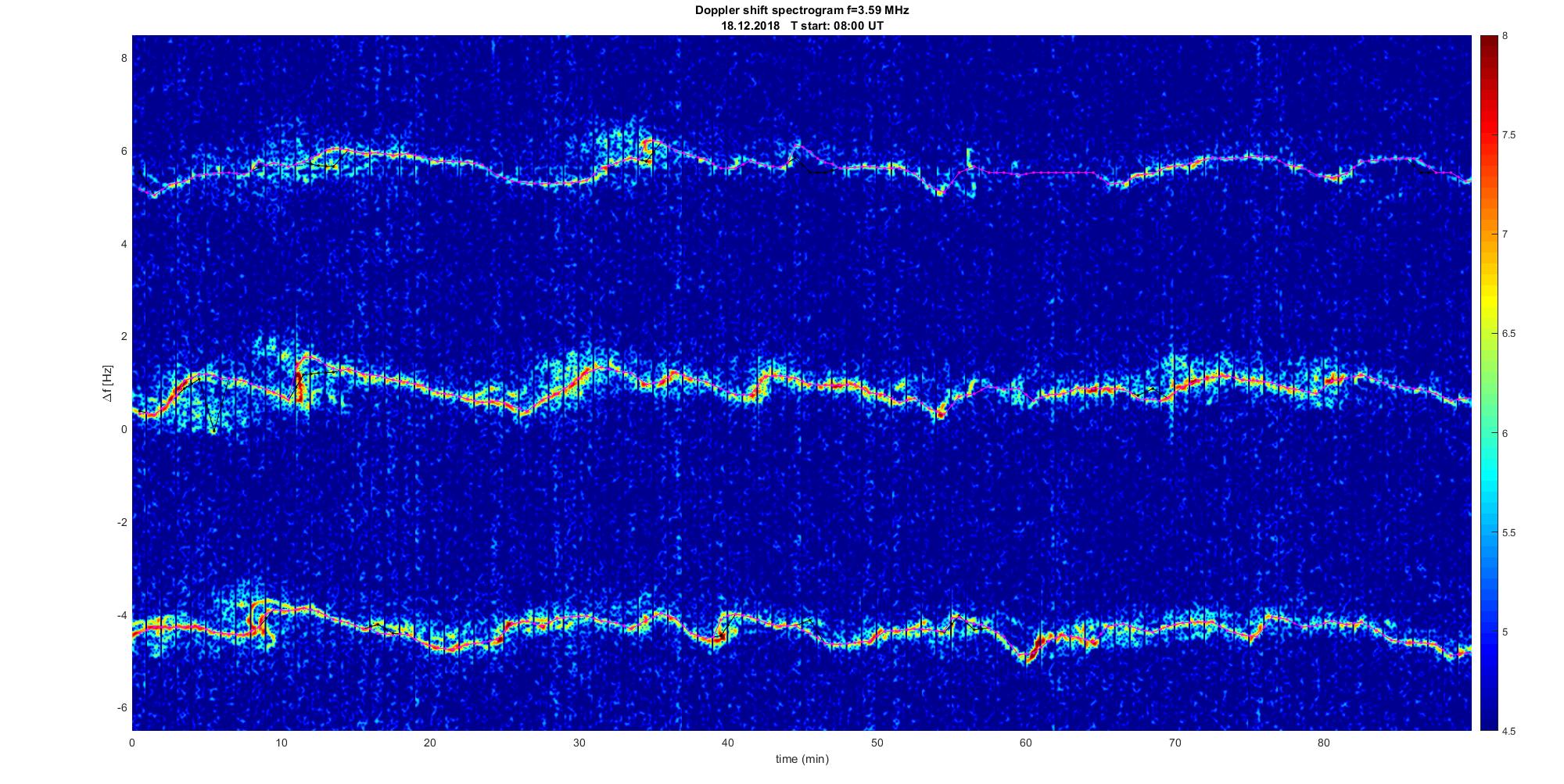Click x-axis tick label '60'

(1026, 743)
